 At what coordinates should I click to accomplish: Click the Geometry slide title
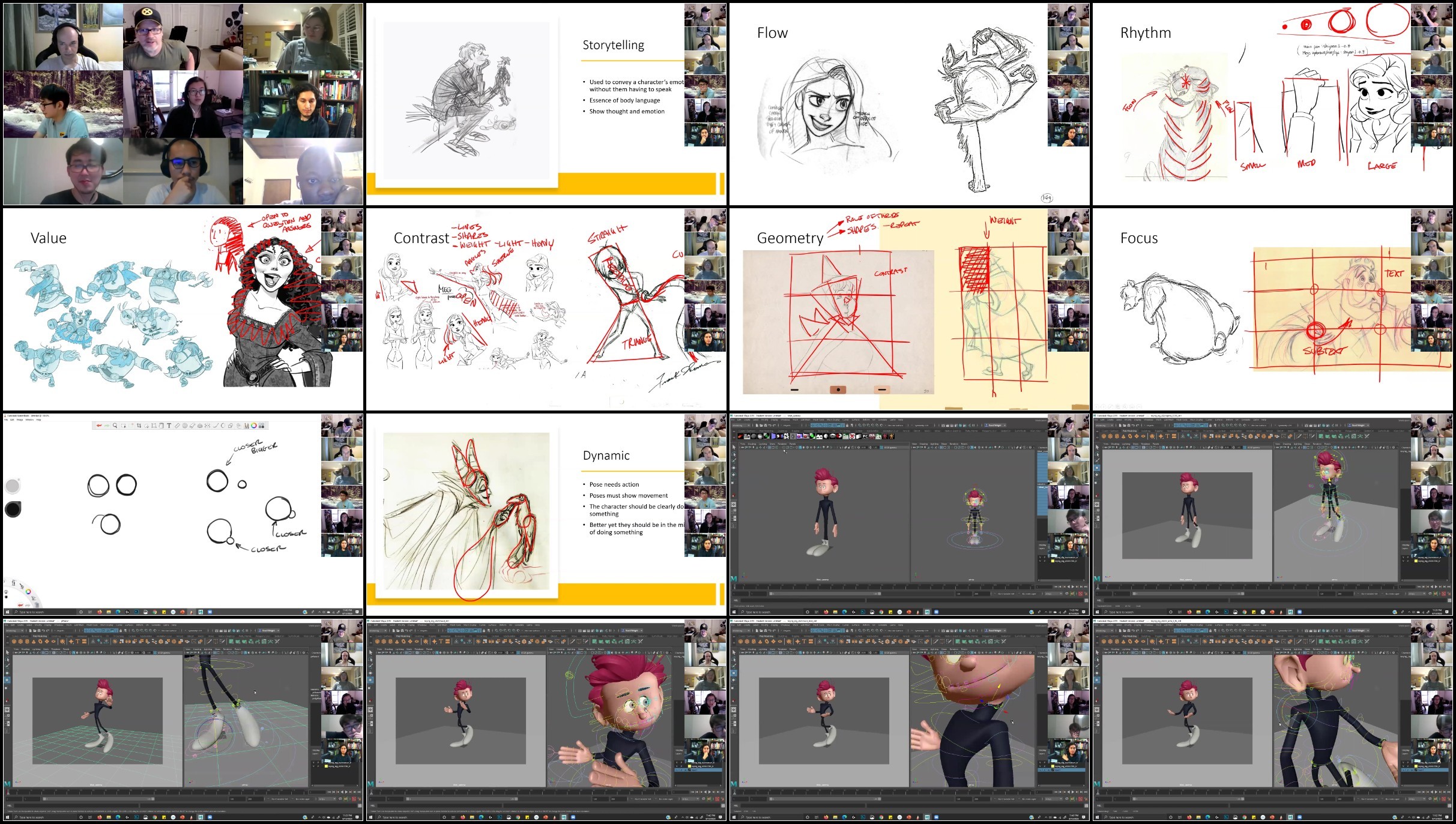(x=790, y=238)
